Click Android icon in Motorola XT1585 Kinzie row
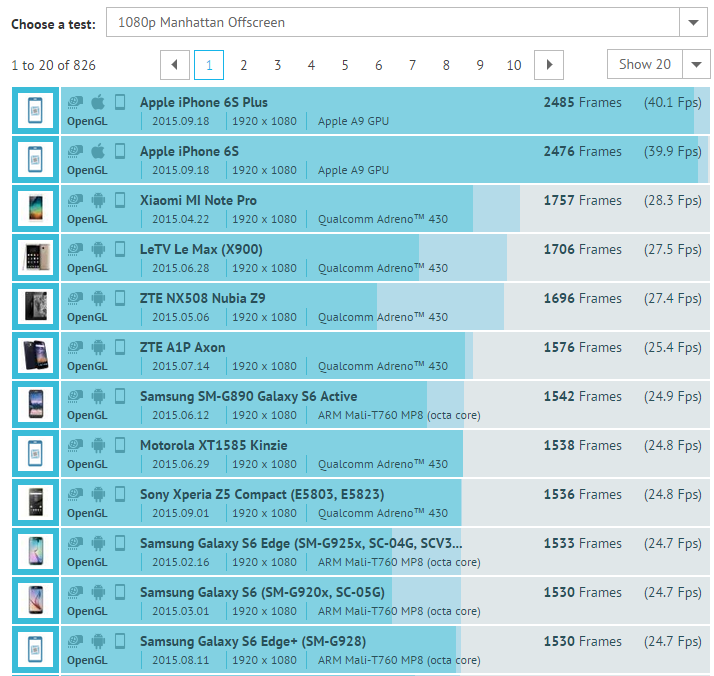The height and width of the screenshot is (676, 714). [x=98, y=445]
